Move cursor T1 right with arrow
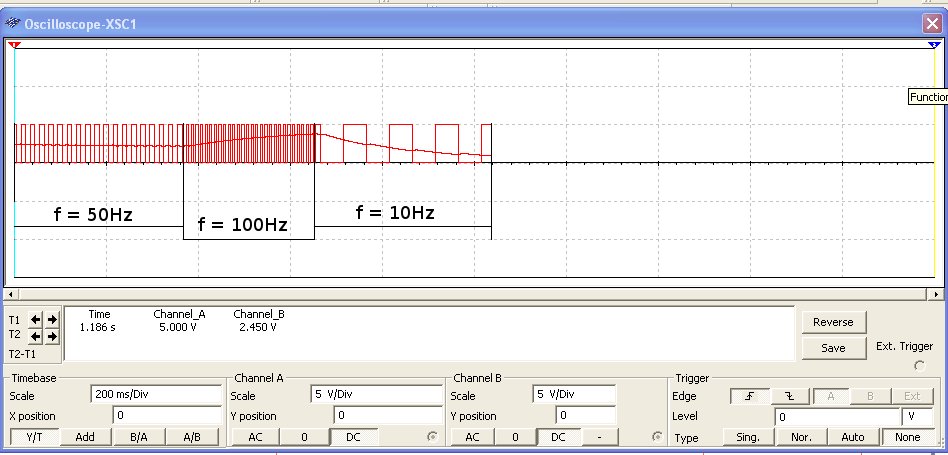This screenshot has width=948, height=455. click(x=52, y=320)
